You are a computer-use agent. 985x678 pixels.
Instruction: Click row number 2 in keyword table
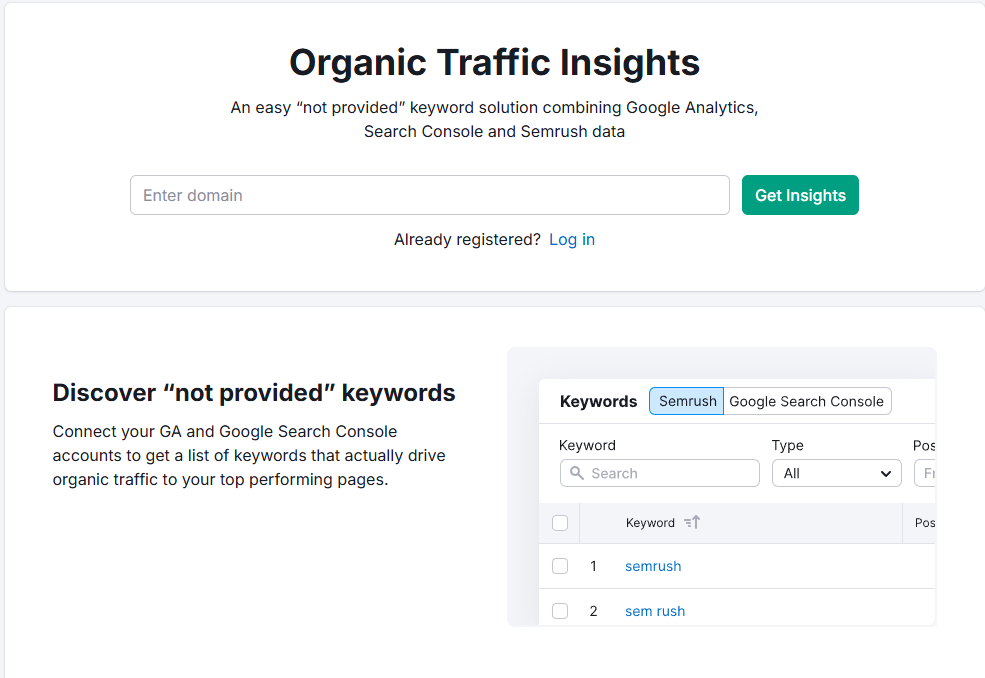pyautogui.click(x=593, y=611)
